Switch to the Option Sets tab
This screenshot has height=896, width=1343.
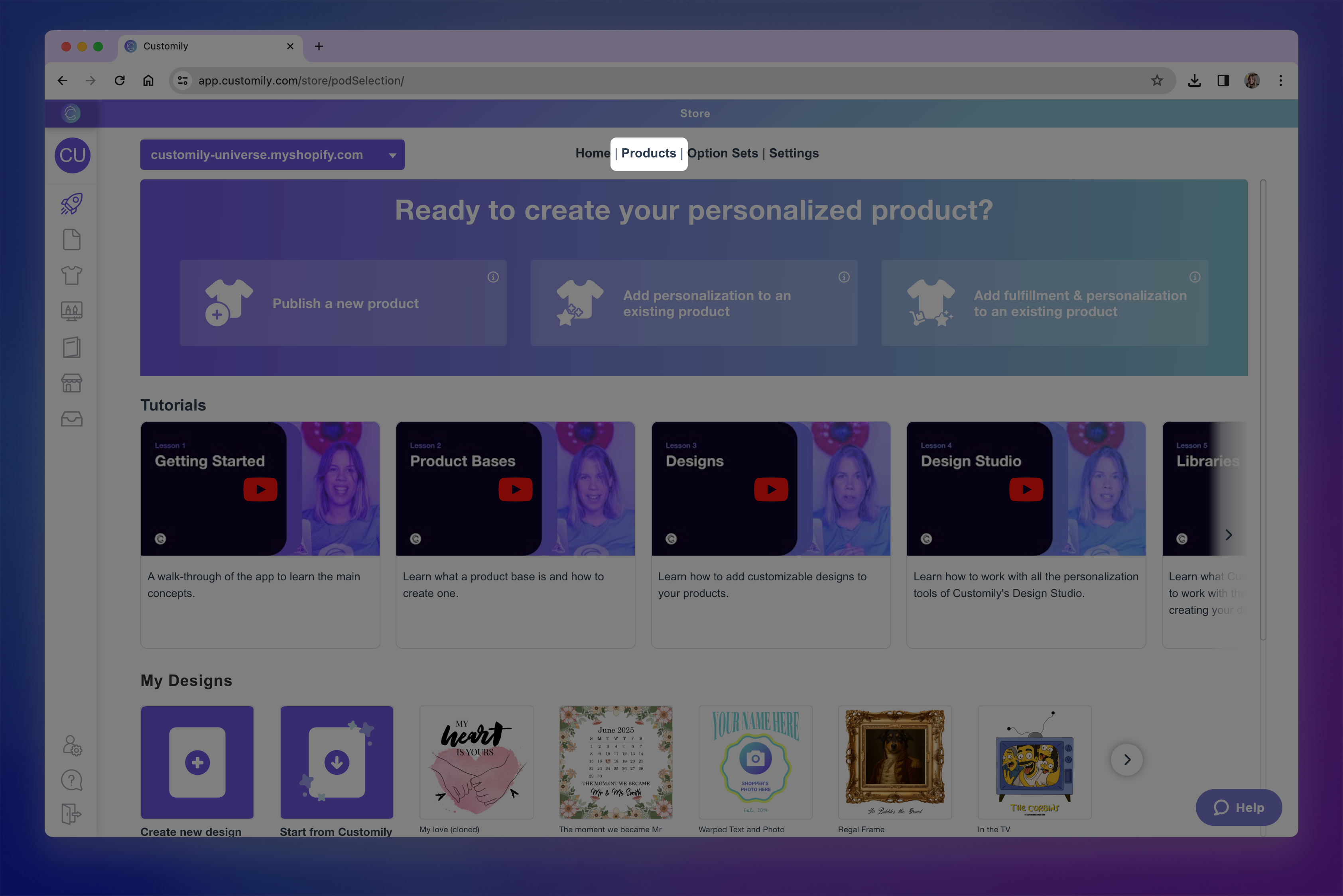(723, 153)
